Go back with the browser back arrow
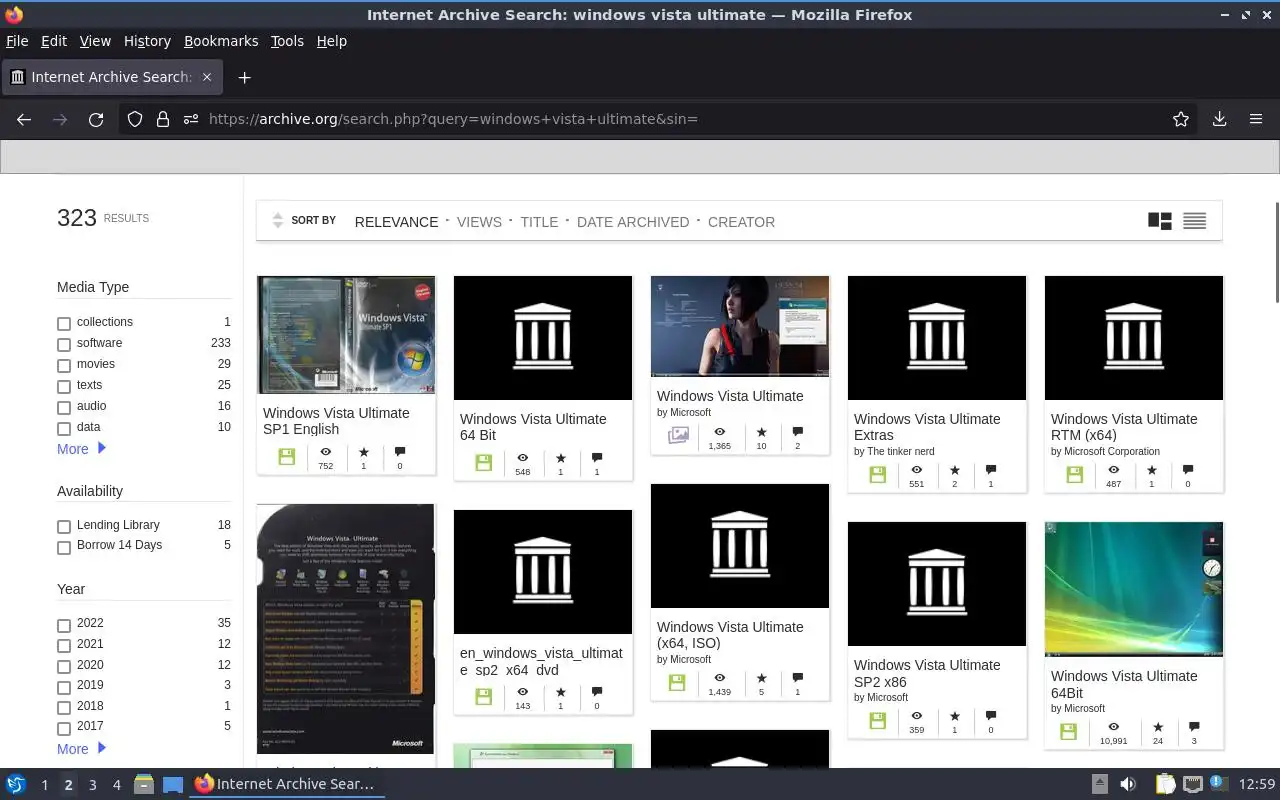 pyautogui.click(x=24, y=119)
